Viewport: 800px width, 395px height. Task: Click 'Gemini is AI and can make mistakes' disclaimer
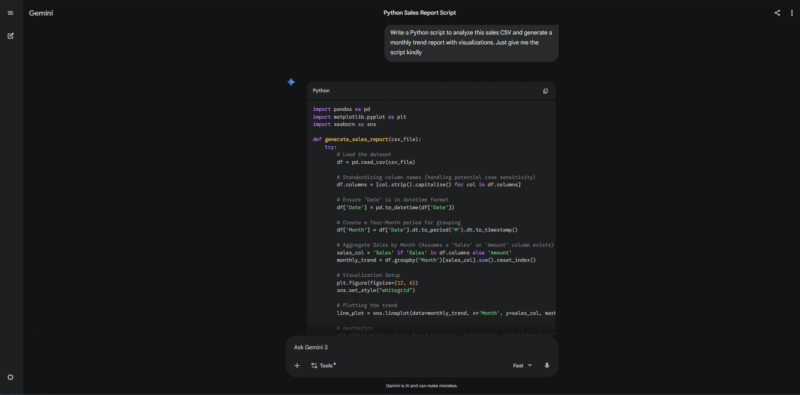tap(421, 386)
